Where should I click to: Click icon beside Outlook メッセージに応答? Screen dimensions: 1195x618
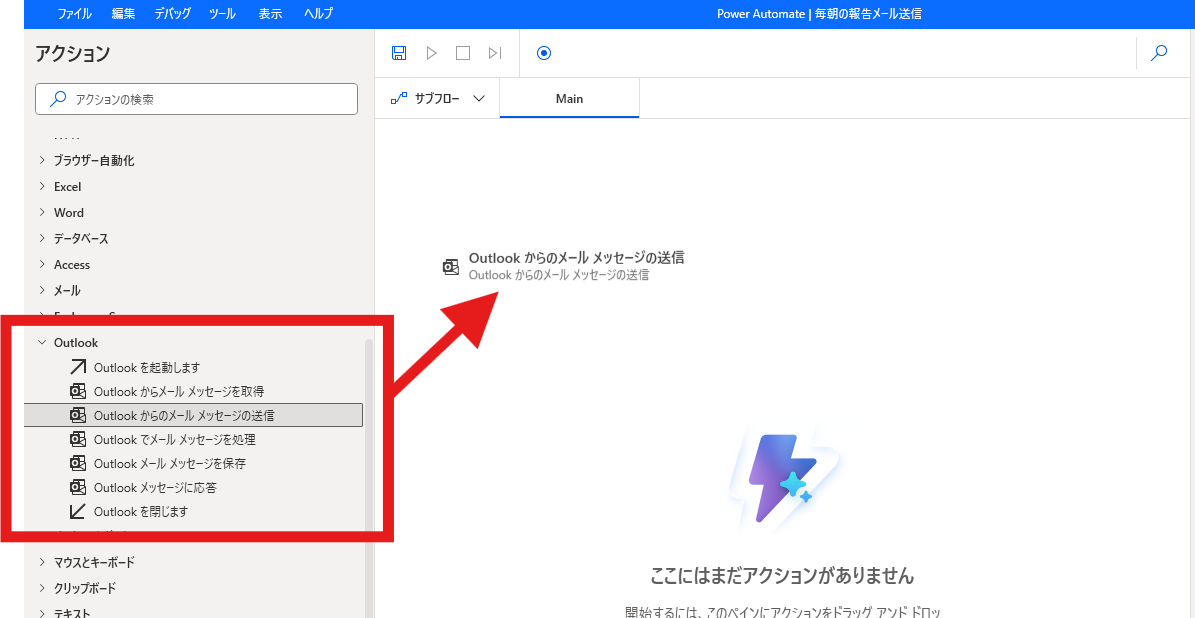[78, 487]
